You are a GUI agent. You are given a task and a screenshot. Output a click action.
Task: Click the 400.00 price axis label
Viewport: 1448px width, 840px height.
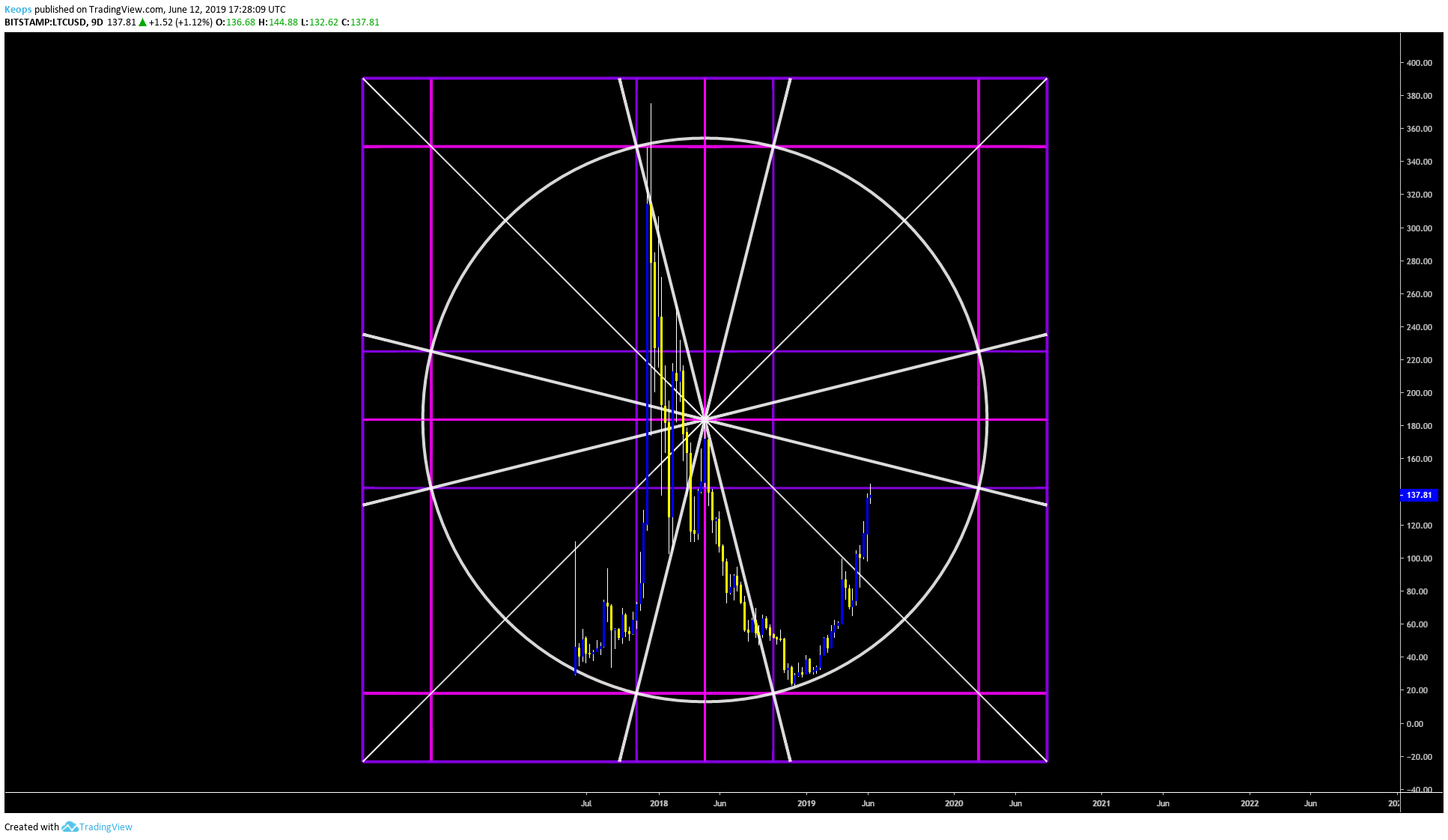tap(1419, 63)
